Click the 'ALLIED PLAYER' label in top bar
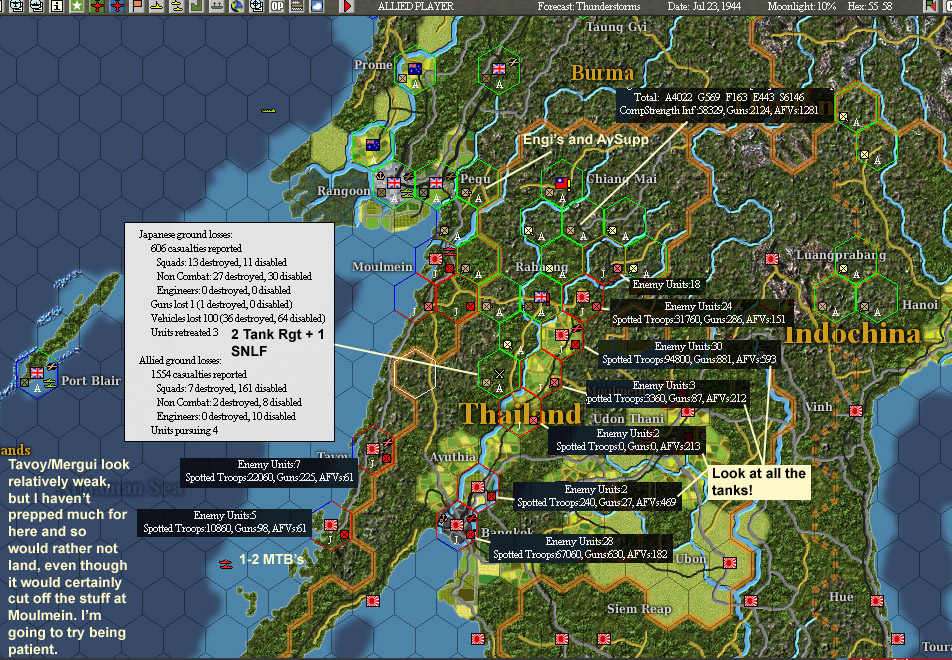The image size is (952, 660). [x=415, y=6]
